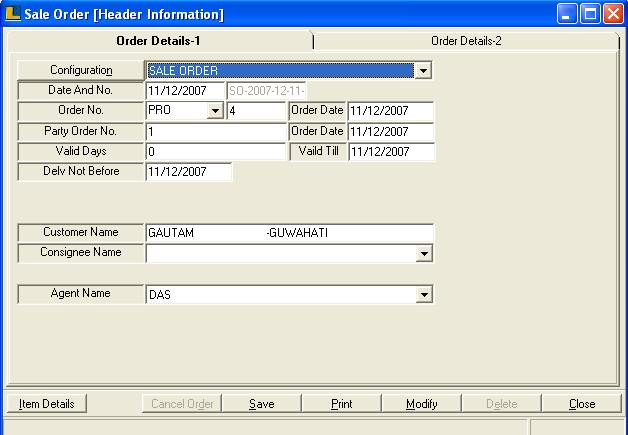Save the sale order
This screenshot has width=628, height=435.
(x=262, y=404)
